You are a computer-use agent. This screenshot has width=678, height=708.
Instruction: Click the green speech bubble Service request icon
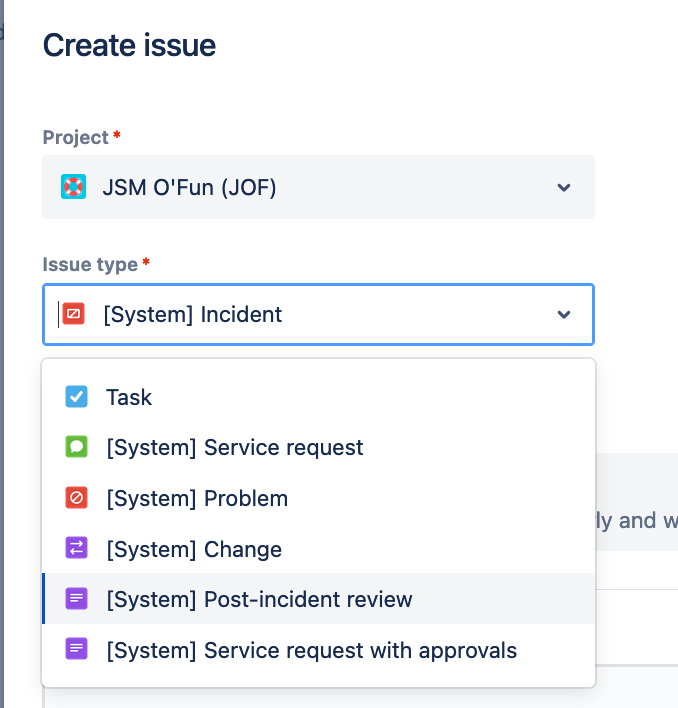tap(76, 447)
